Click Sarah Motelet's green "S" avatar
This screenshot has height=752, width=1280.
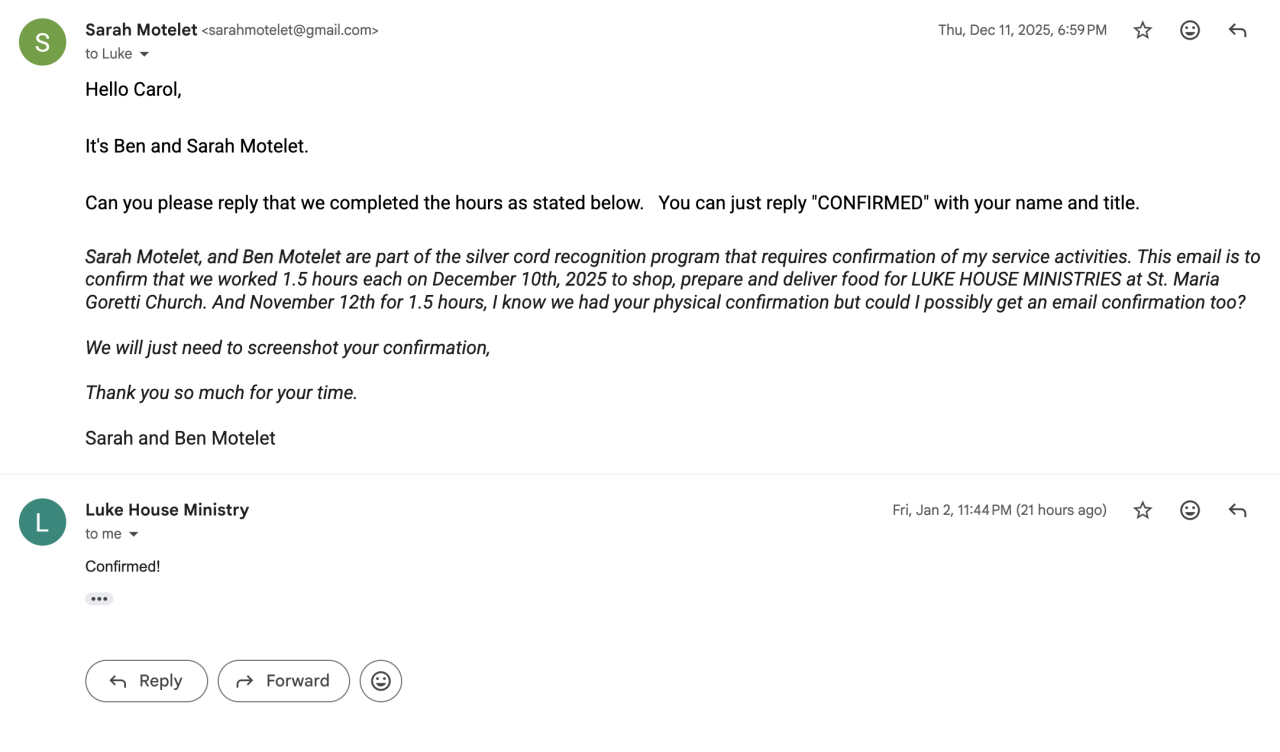(42, 42)
